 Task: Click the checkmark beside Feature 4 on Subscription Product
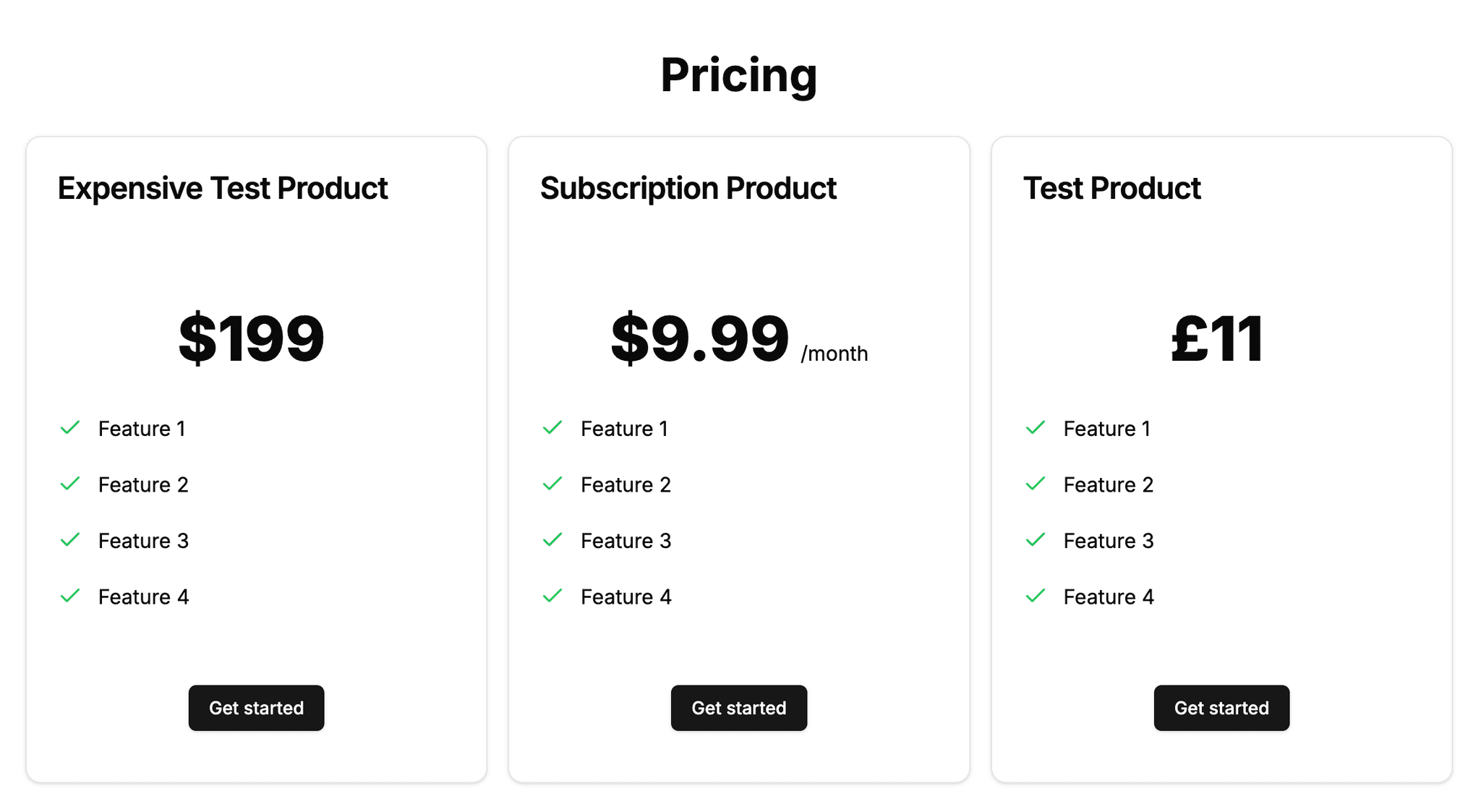(552, 596)
